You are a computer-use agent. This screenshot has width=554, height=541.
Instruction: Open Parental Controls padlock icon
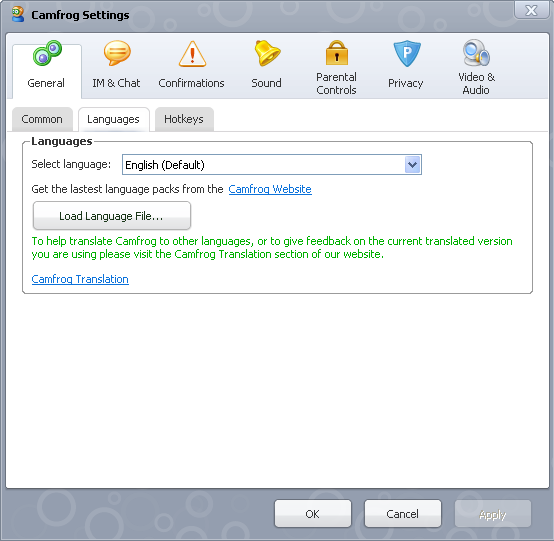tap(336, 53)
